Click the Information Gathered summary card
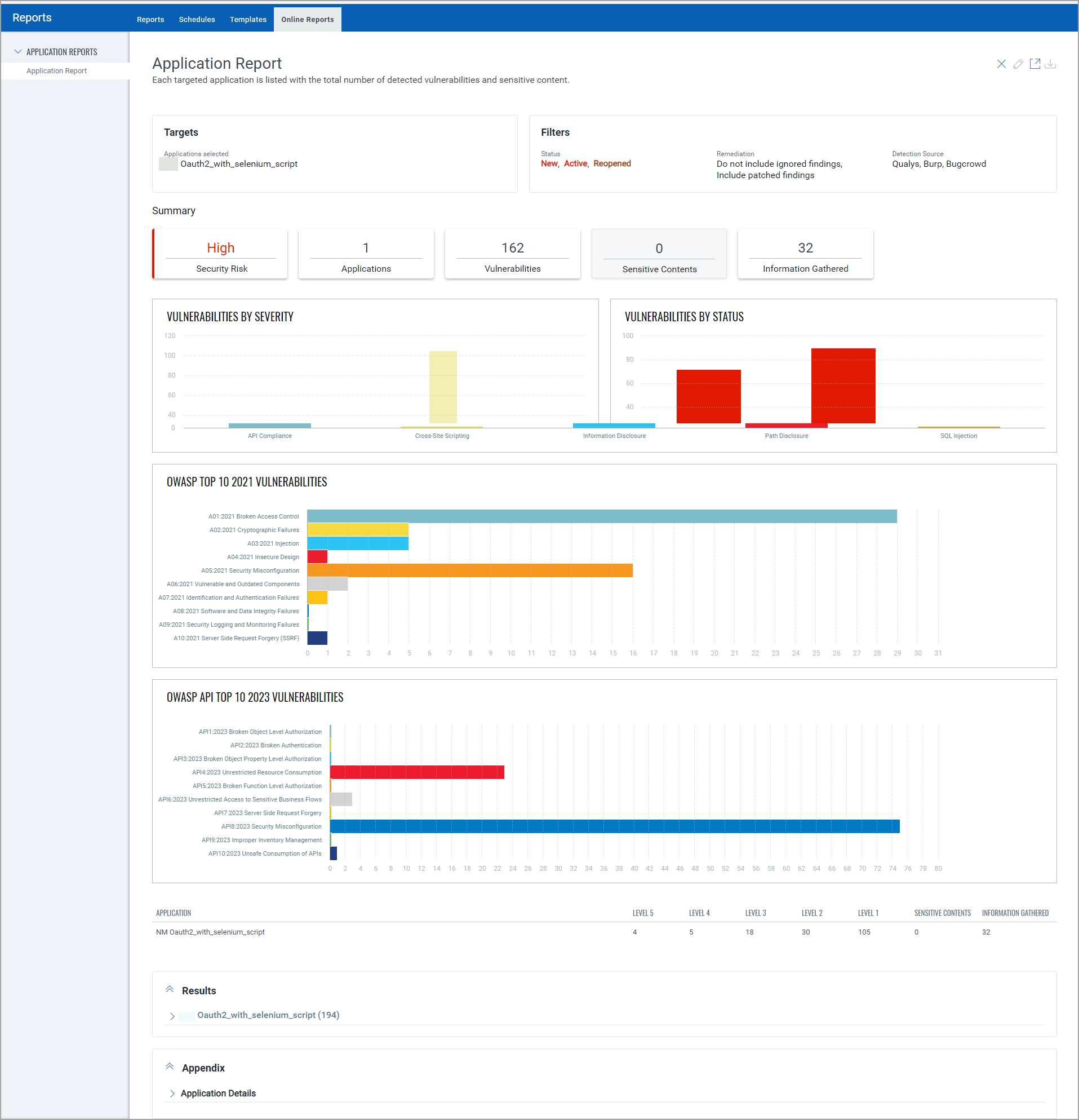Image resolution: width=1079 pixels, height=1120 pixels. coord(805,254)
